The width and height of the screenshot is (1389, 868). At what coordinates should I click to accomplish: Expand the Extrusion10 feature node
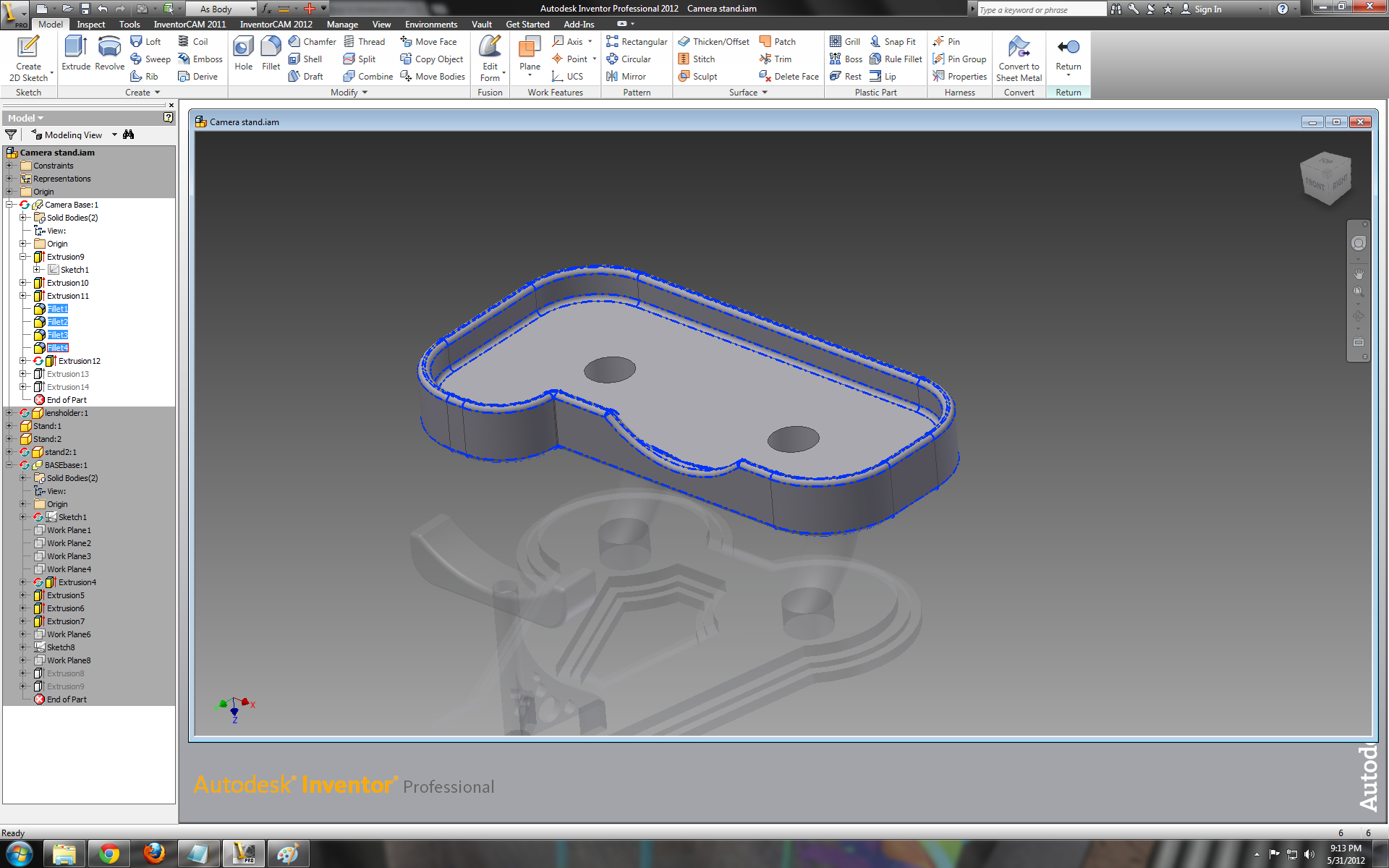coord(22,283)
